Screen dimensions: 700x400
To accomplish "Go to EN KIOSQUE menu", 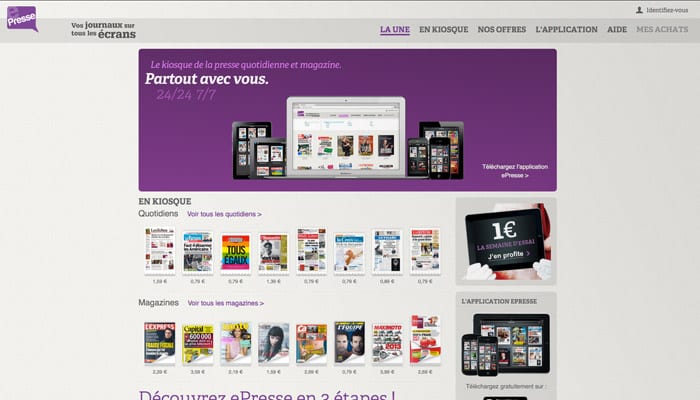I will (443, 29).
